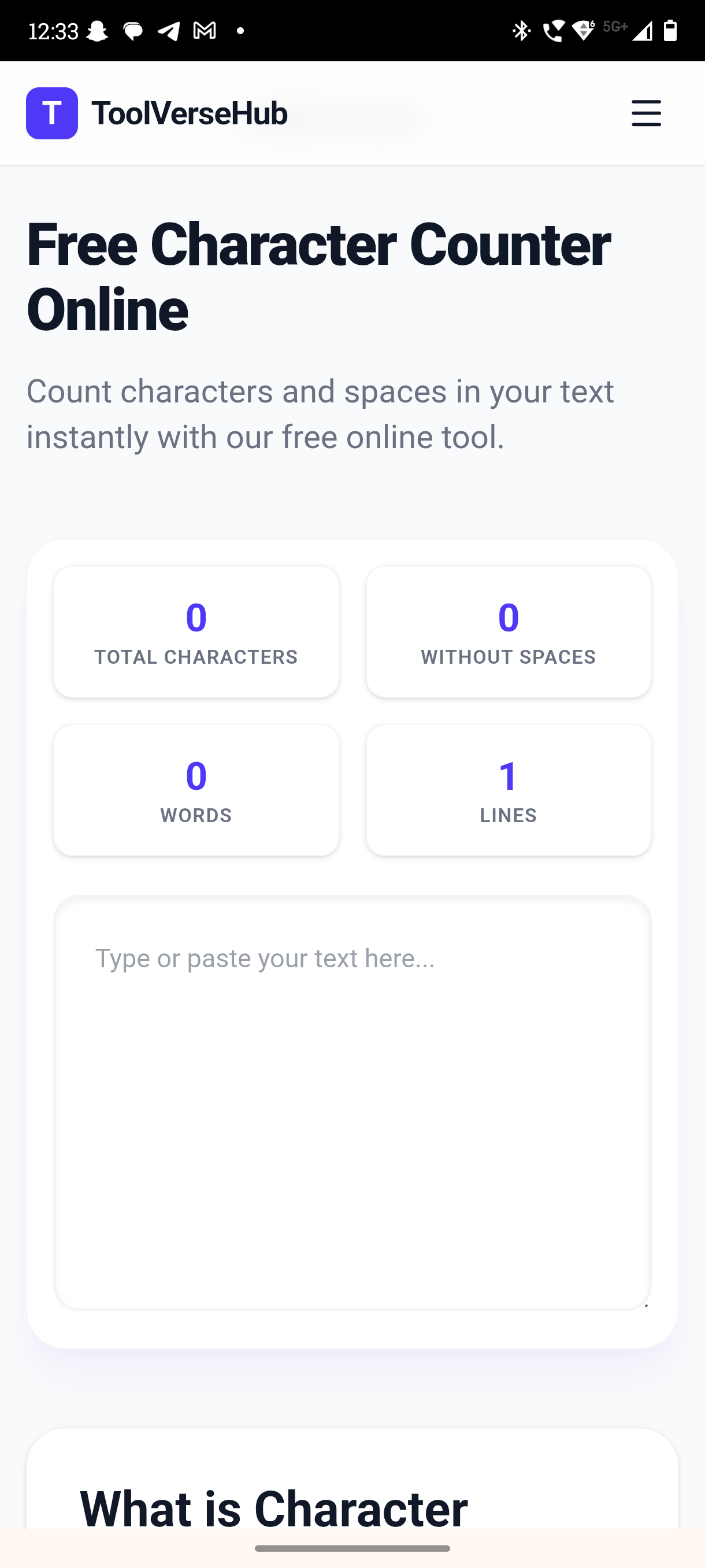Tap the Telegram notification icon
The width and height of the screenshot is (705, 1568).
pyautogui.click(x=169, y=31)
